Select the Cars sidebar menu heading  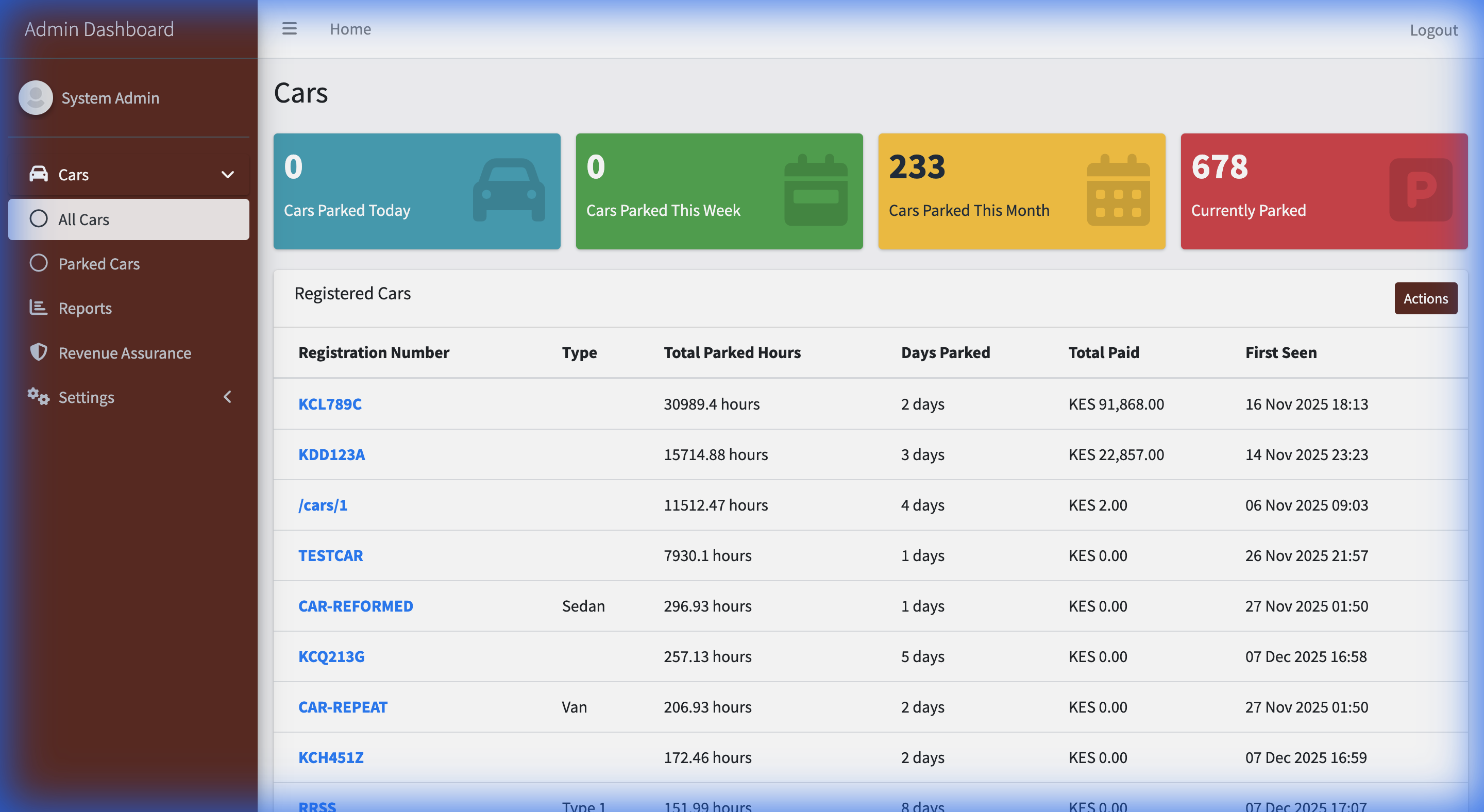[128, 175]
